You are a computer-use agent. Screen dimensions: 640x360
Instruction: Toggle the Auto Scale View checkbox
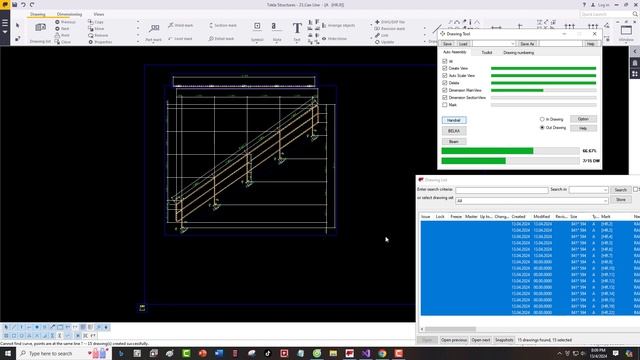pyautogui.click(x=444, y=76)
